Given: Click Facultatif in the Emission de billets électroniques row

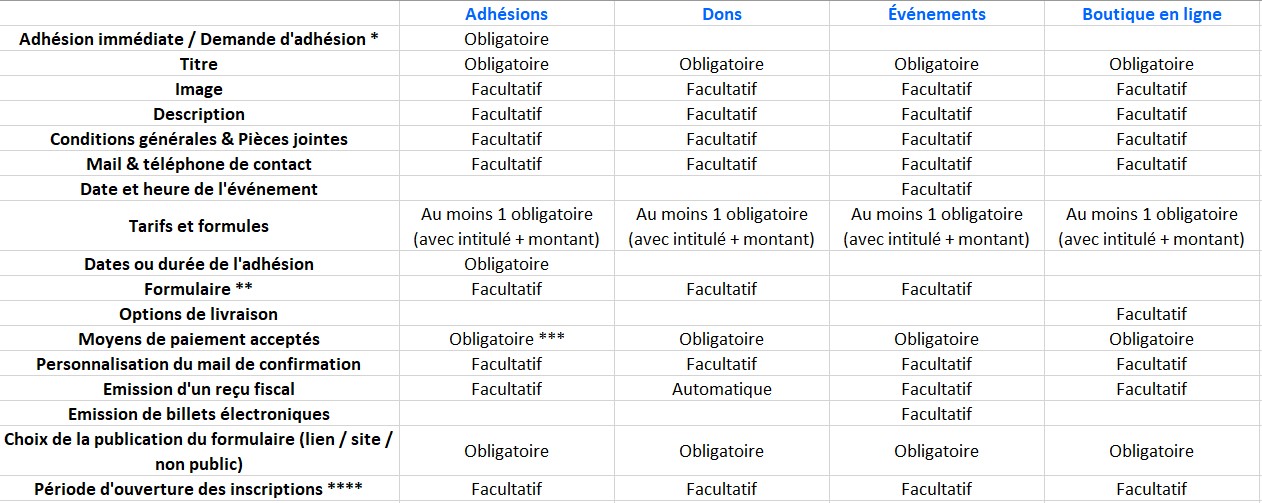Looking at the screenshot, I should [936, 414].
